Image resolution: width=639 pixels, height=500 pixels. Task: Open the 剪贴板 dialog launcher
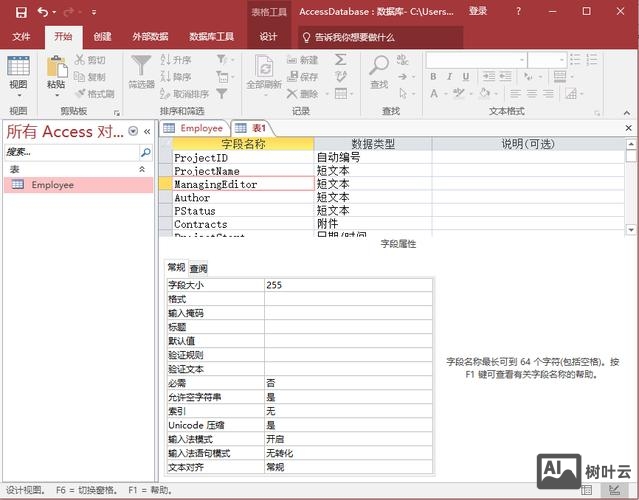pos(117,112)
